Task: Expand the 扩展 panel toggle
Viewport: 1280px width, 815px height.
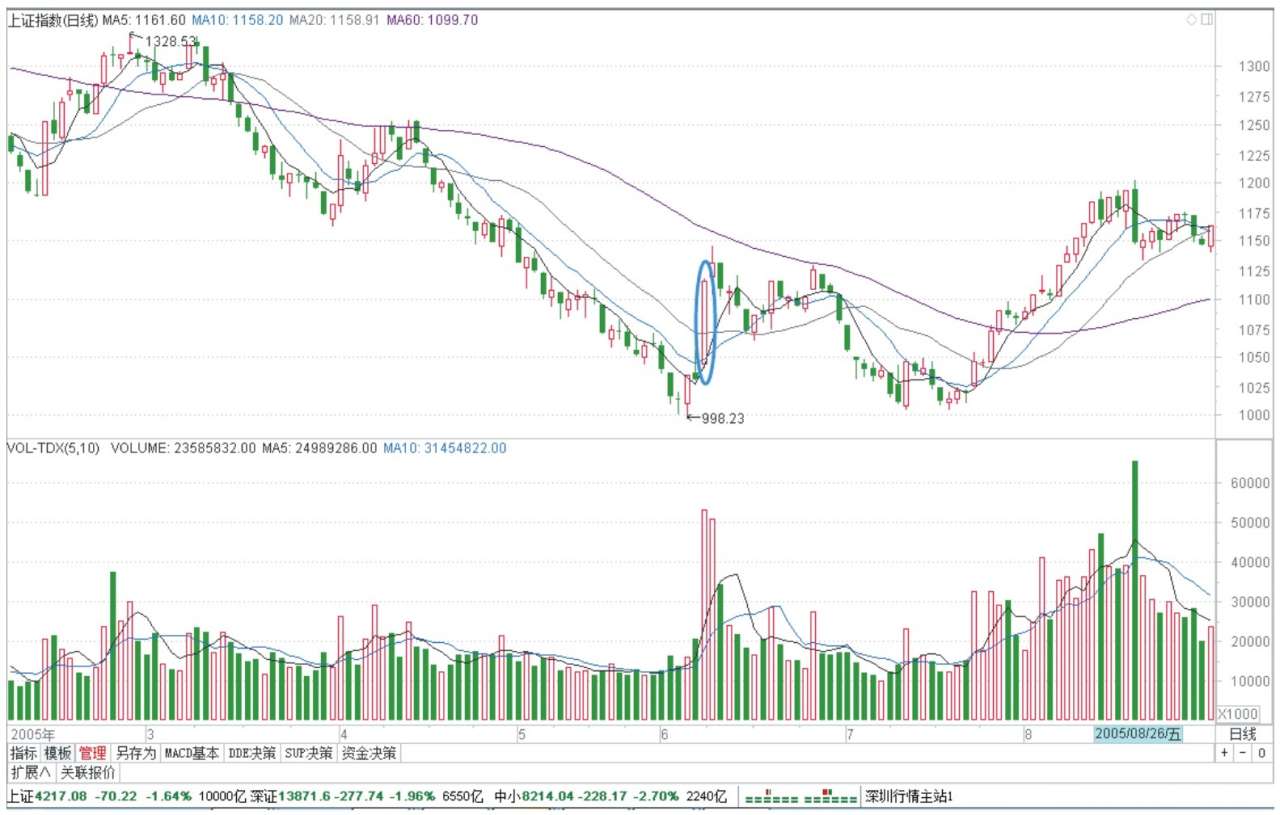Action: (x=31, y=773)
